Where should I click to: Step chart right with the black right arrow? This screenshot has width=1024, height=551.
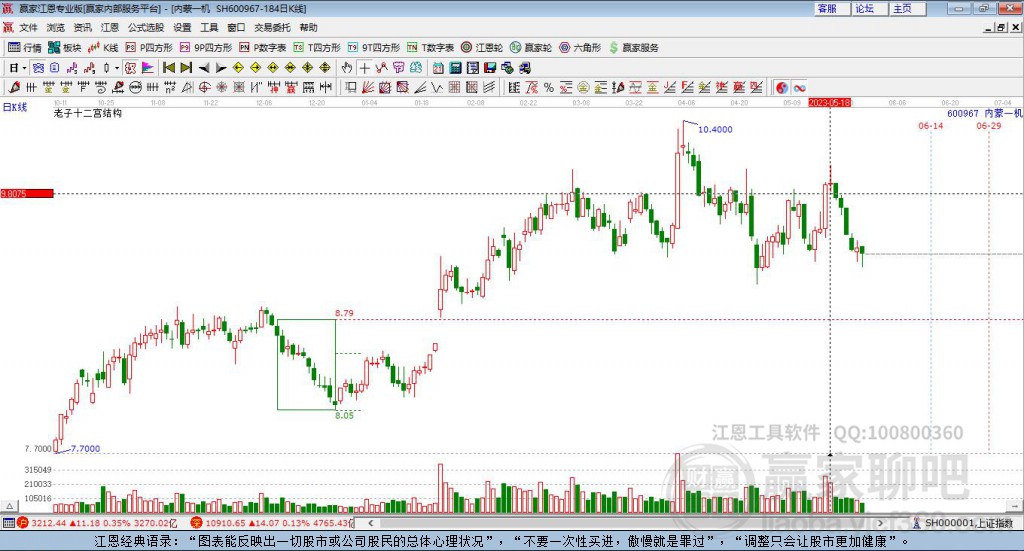(221, 68)
